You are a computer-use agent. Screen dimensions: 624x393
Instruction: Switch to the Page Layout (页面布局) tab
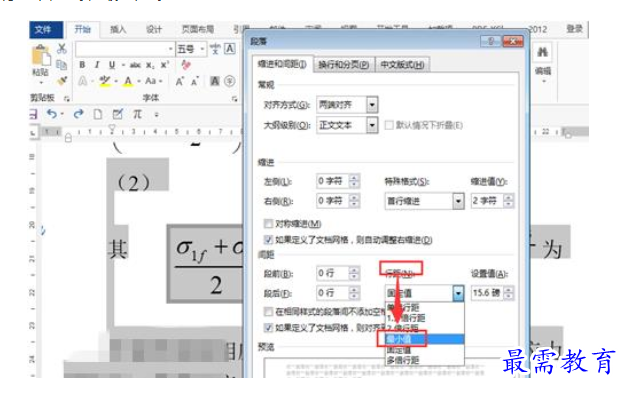198,29
